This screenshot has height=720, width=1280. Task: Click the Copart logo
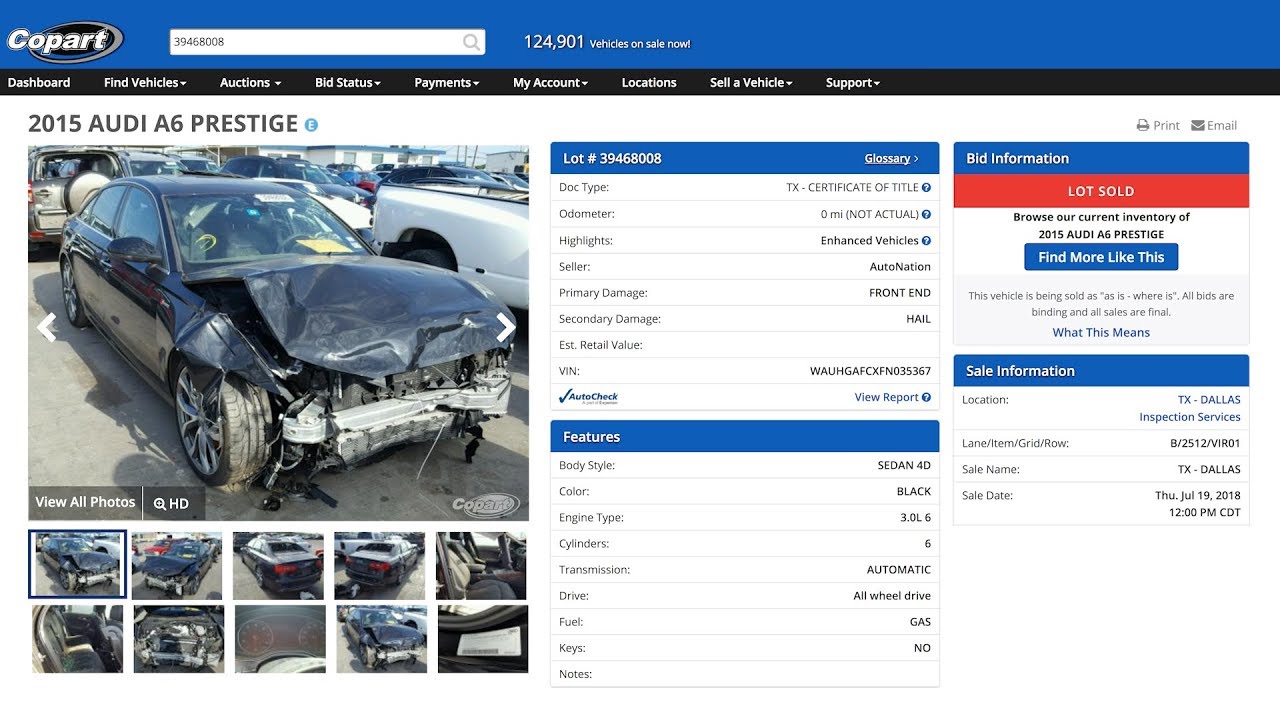(64, 41)
